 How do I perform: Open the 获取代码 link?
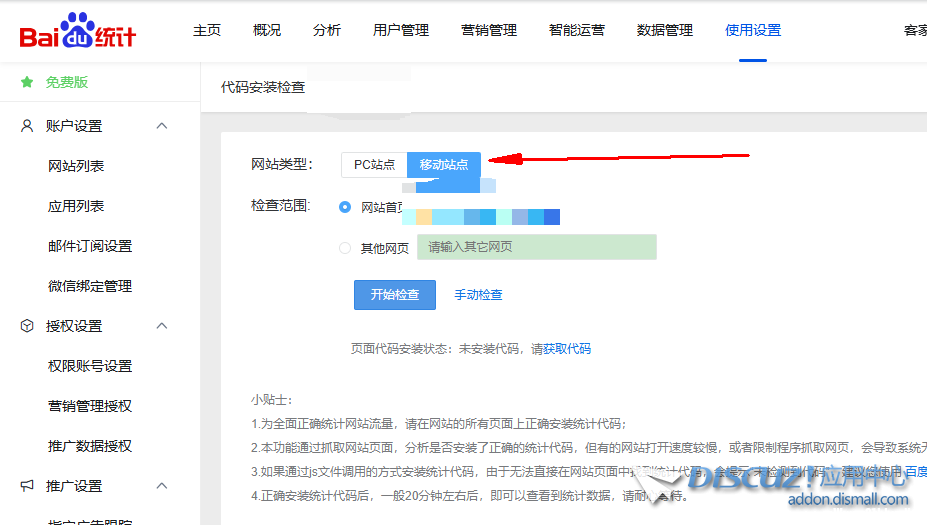tap(566, 349)
